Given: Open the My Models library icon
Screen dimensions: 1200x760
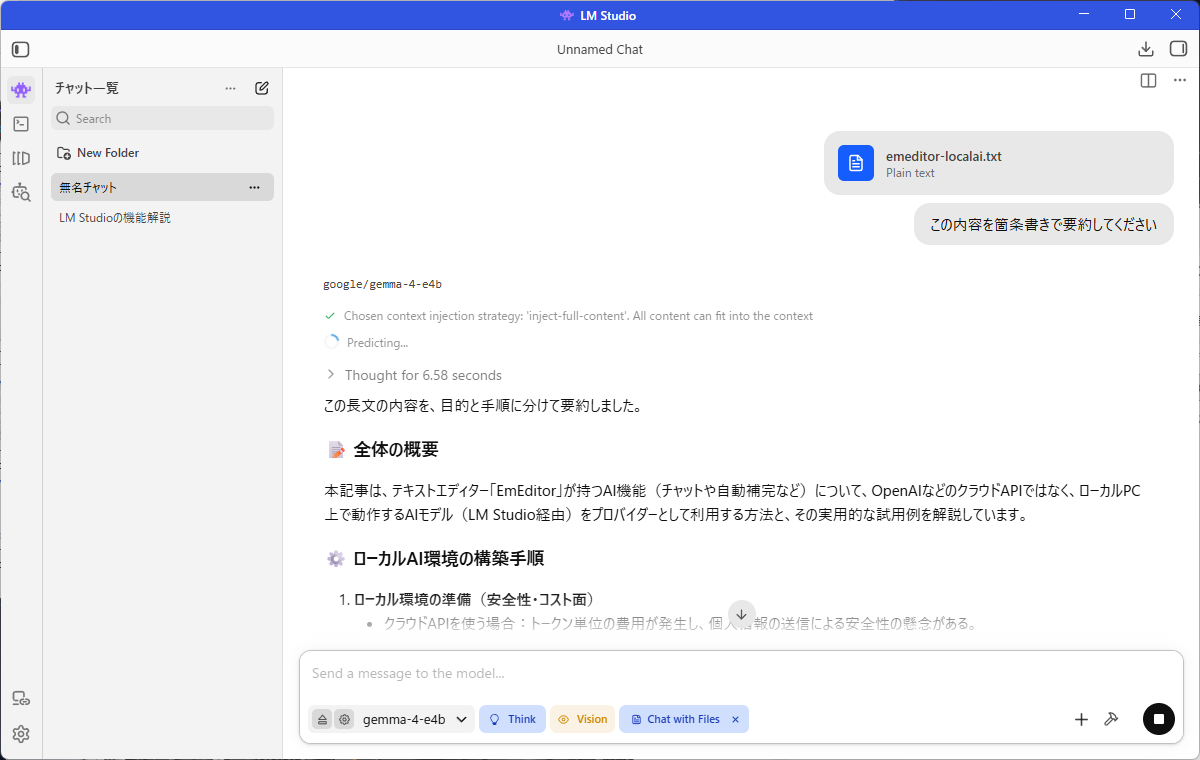Looking at the screenshot, I should coord(21,158).
